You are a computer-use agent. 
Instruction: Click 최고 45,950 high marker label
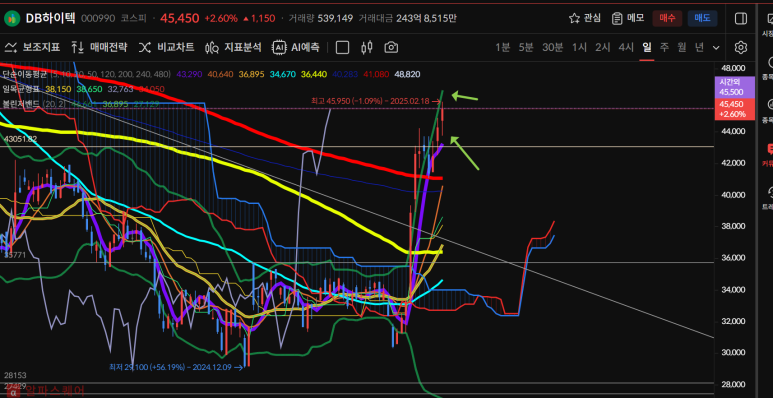click(x=375, y=101)
